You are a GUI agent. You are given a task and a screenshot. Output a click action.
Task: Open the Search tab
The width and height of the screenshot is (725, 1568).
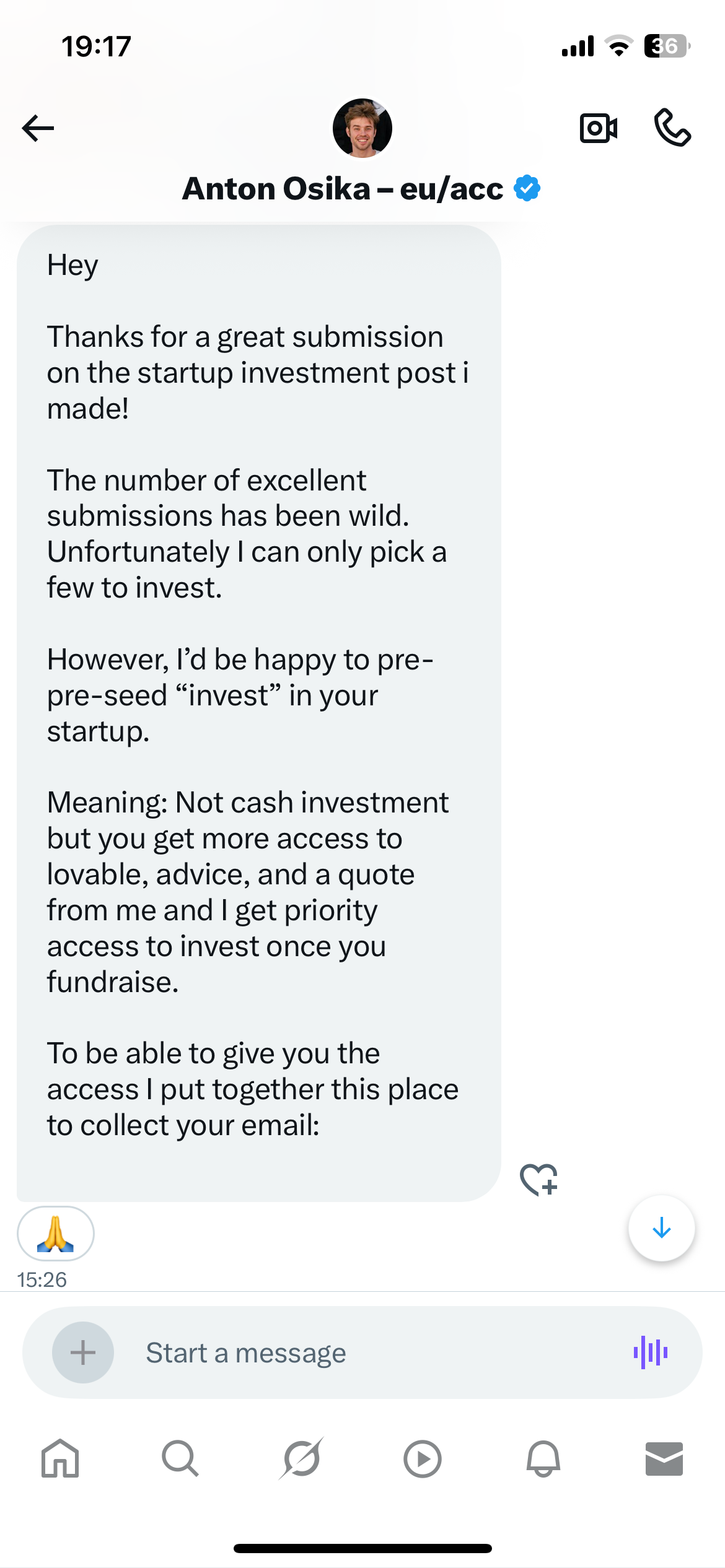[180, 1459]
